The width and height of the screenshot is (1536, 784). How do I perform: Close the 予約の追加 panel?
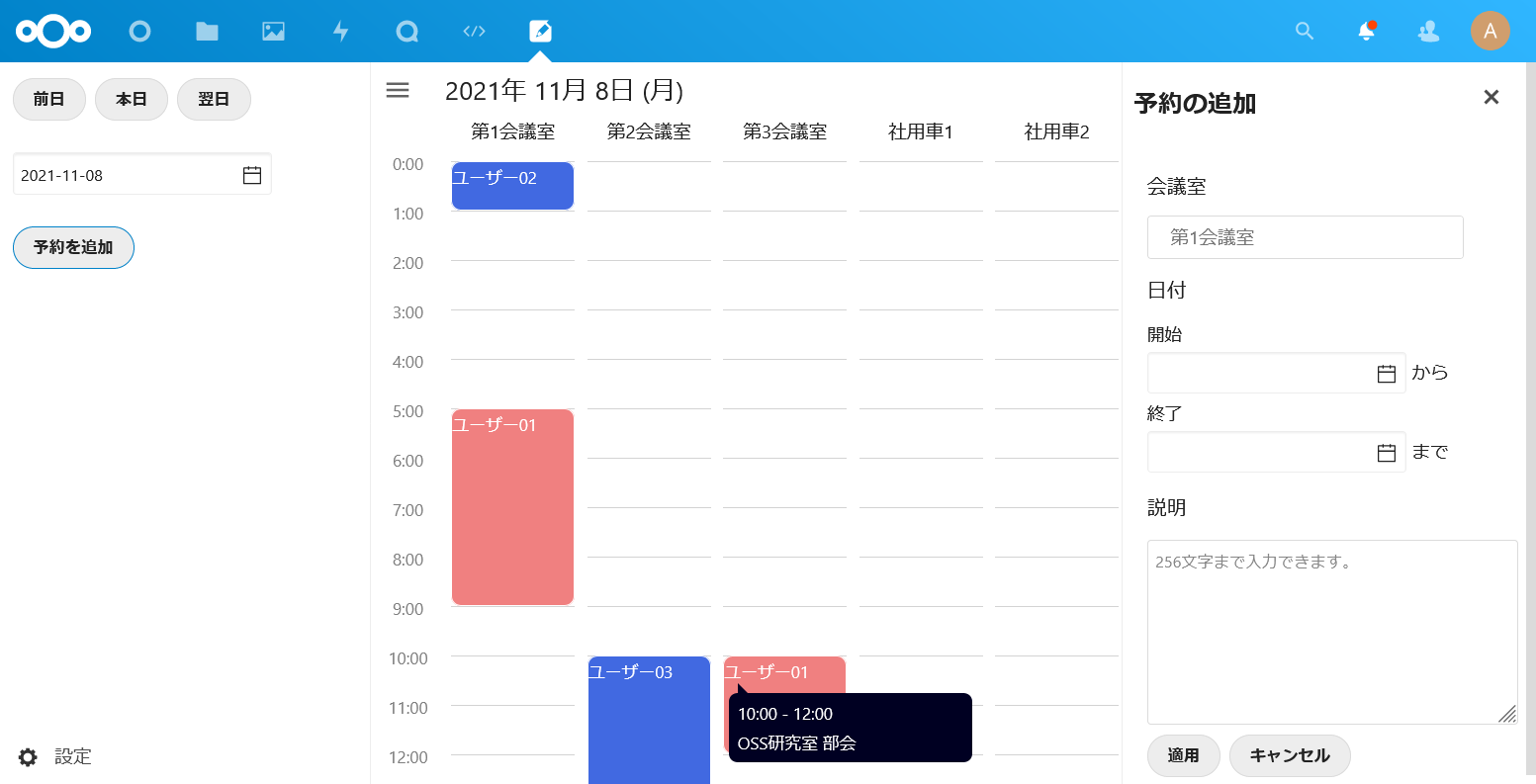1491,97
